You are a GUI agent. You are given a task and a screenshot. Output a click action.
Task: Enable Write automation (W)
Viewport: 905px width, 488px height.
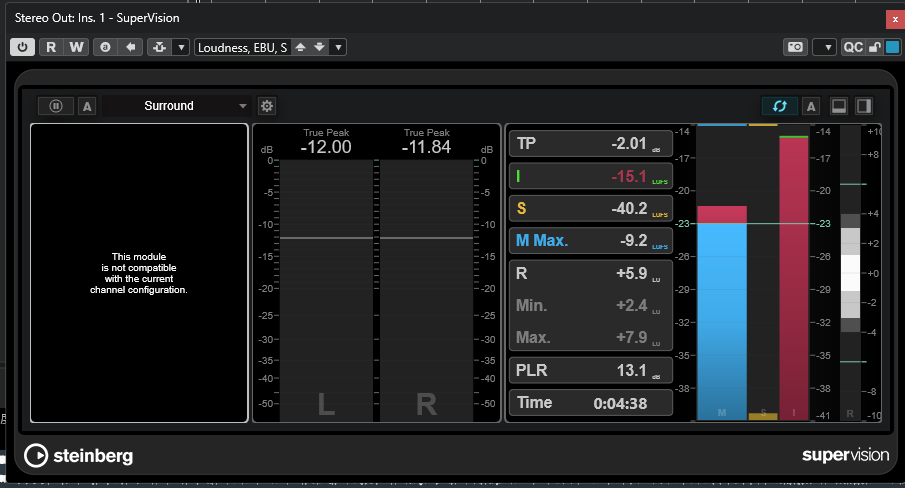click(x=76, y=47)
